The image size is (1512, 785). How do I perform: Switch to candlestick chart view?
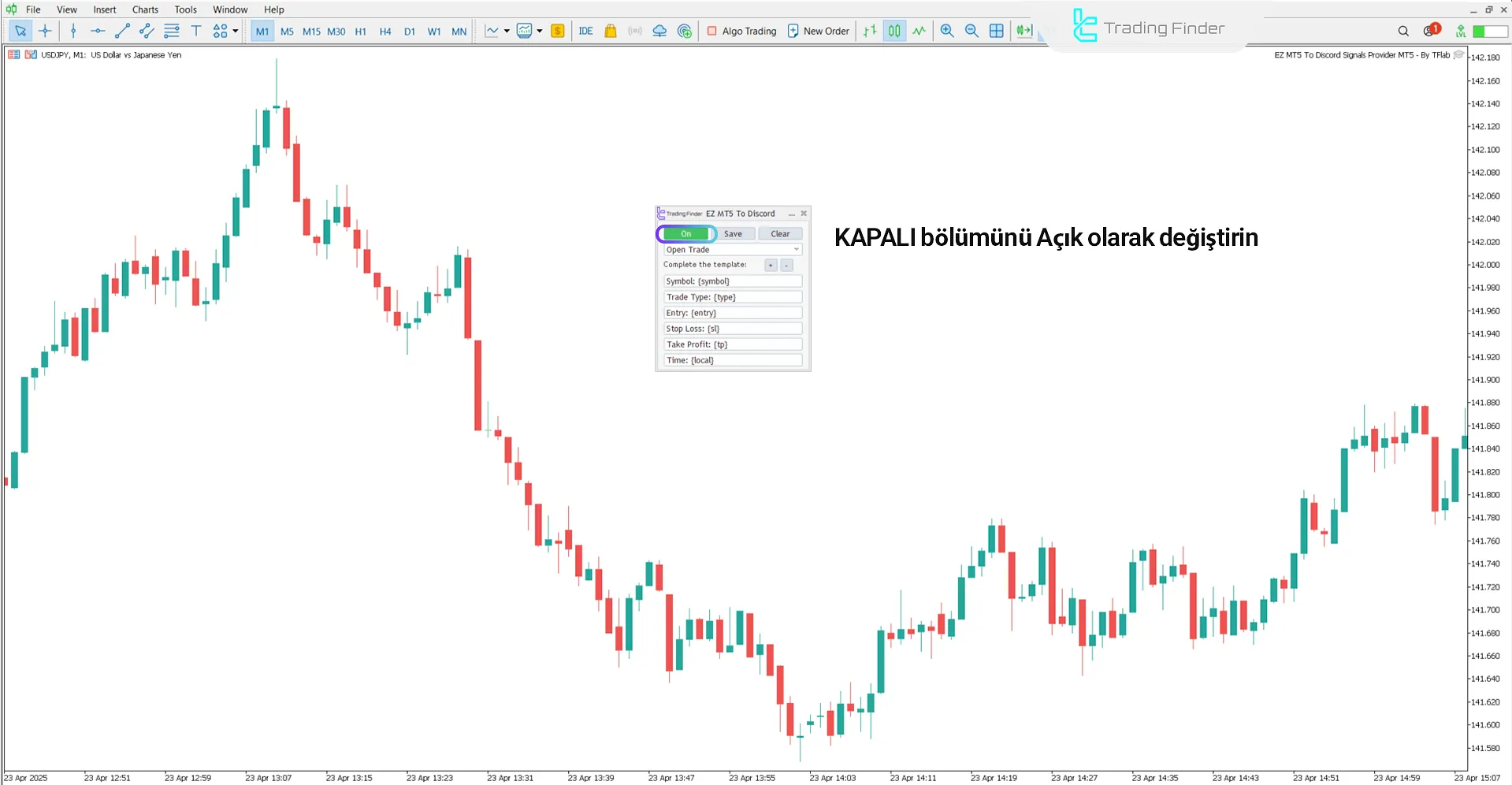(894, 31)
